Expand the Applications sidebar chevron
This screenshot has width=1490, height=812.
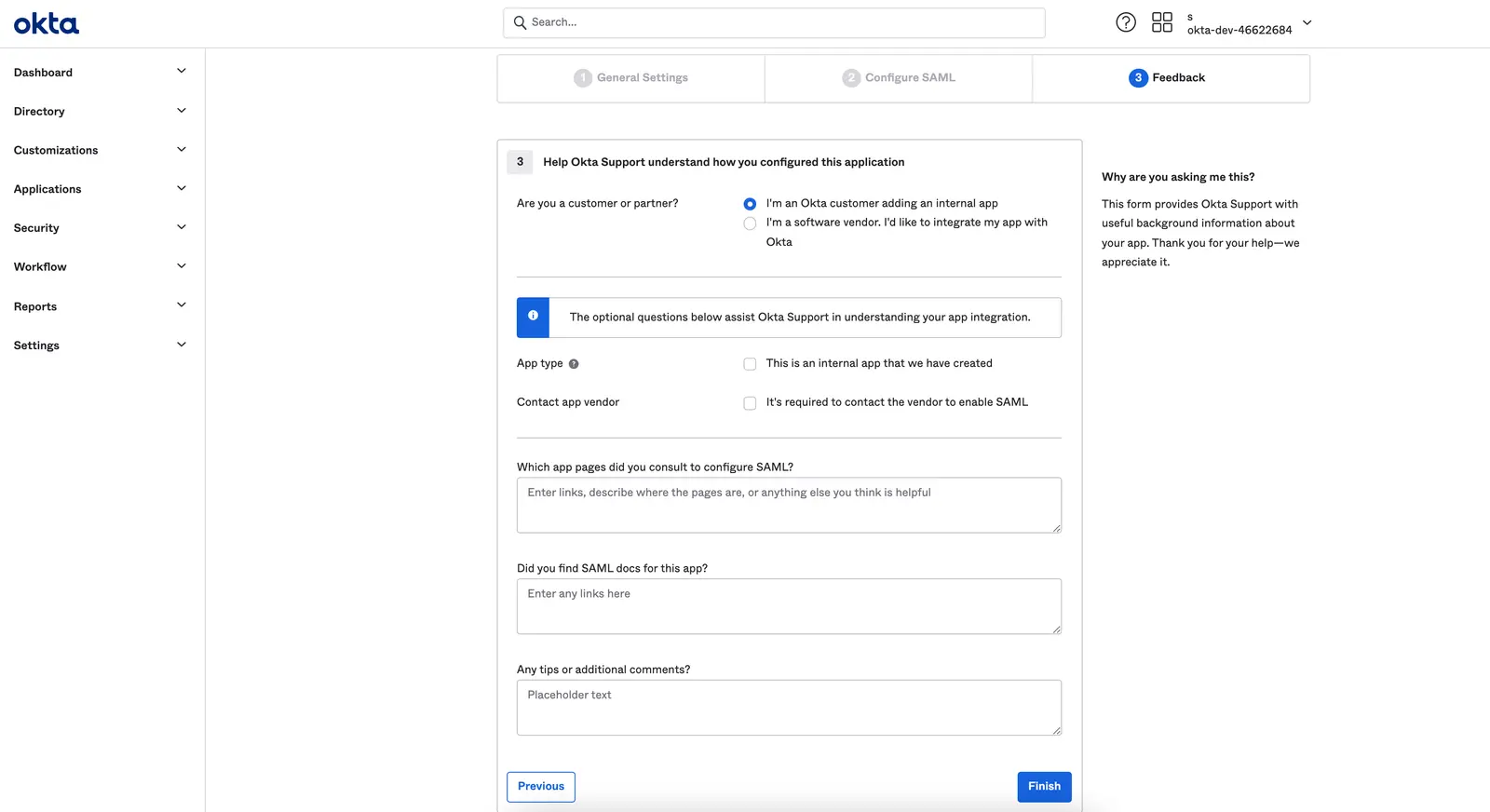(x=182, y=188)
